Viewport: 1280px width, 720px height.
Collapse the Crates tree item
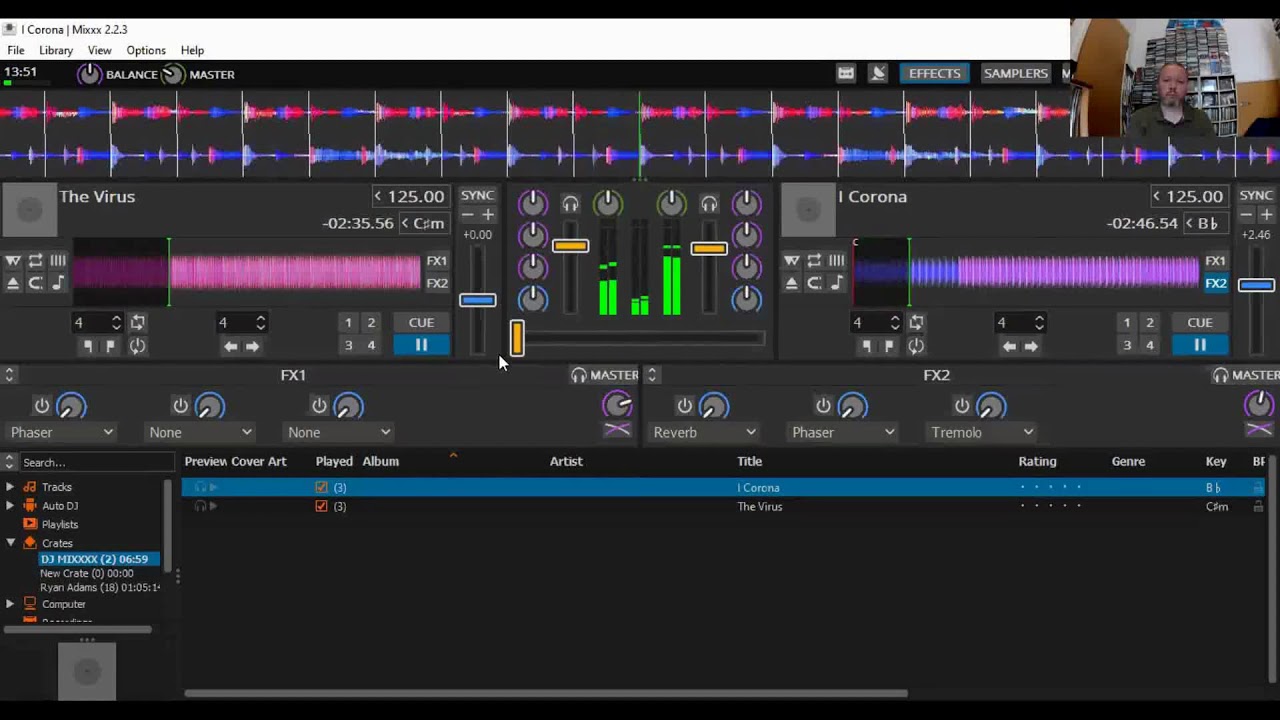point(10,543)
